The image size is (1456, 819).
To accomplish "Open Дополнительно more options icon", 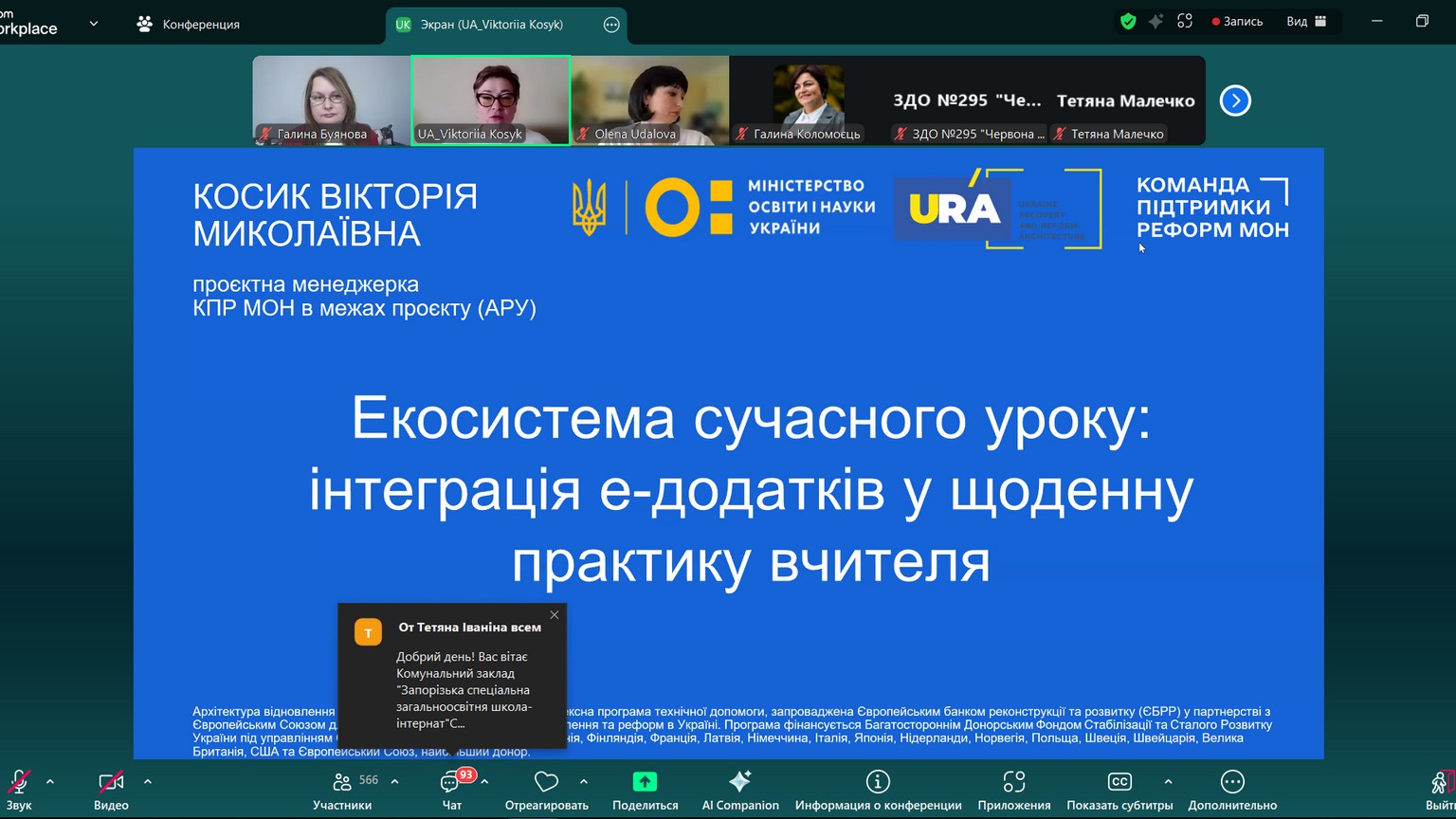I will tap(1232, 783).
